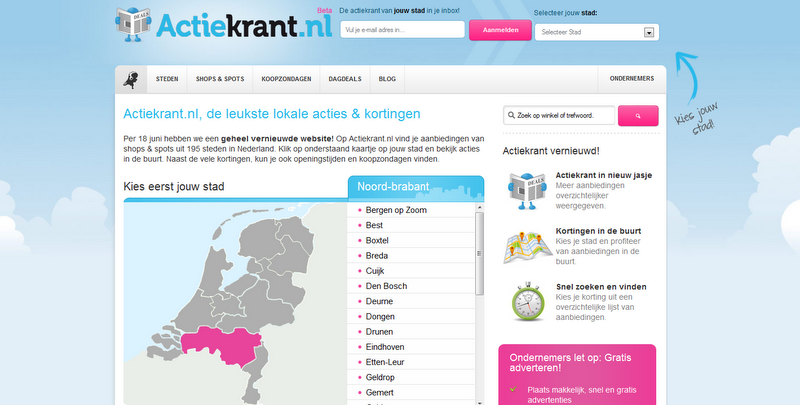Open the DAGDEALS menu item
The image size is (800, 405).
(x=345, y=79)
